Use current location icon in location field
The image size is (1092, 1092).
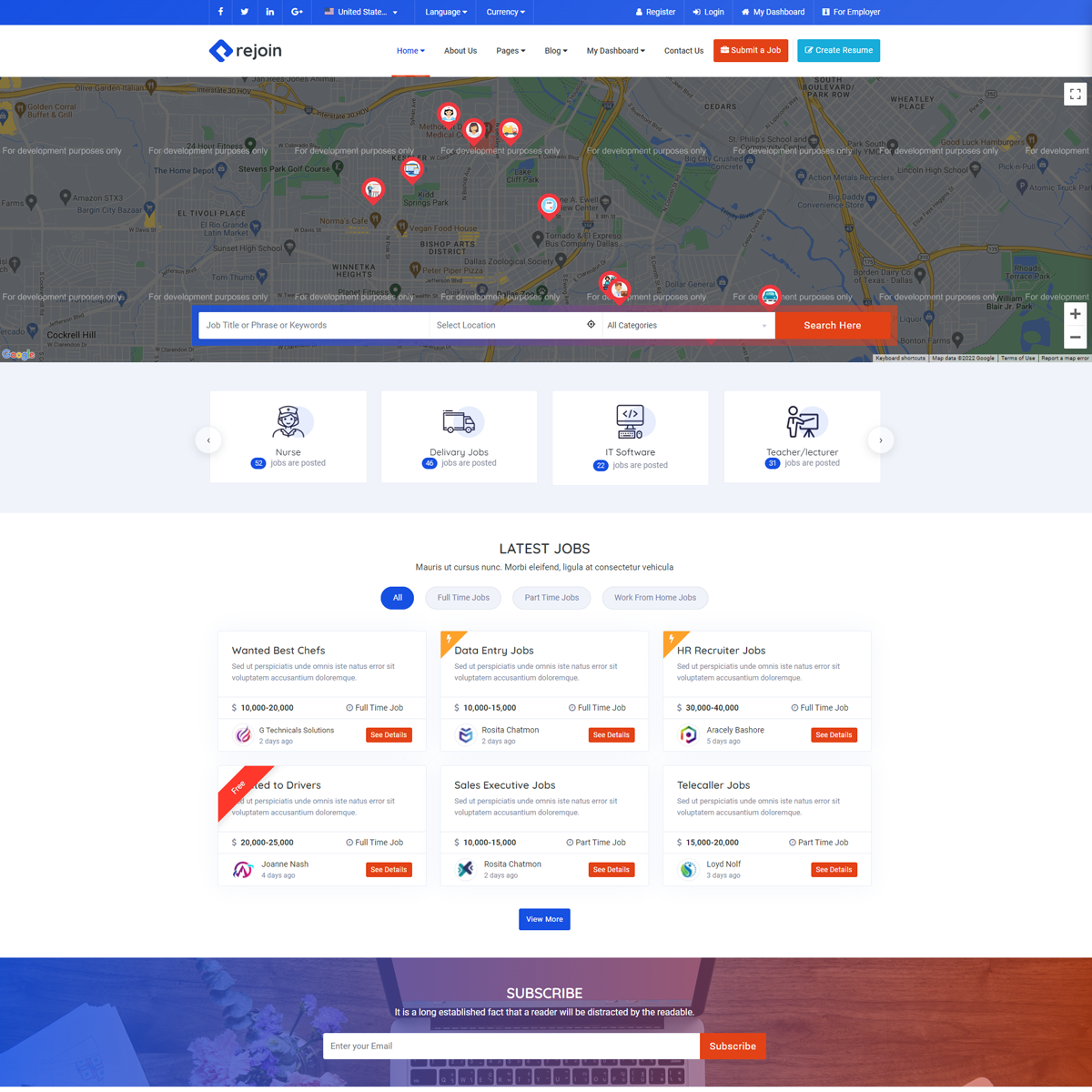tap(591, 325)
